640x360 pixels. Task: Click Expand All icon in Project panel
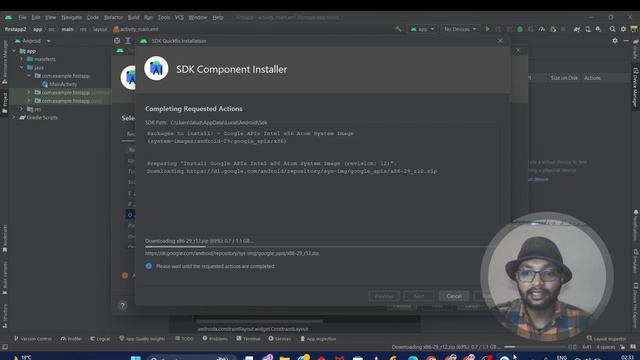pyautogui.click(x=128, y=41)
